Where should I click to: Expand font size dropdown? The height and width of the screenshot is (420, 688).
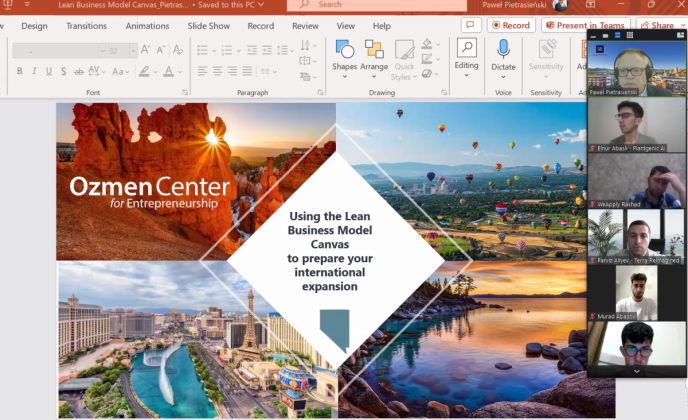pos(133,51)
